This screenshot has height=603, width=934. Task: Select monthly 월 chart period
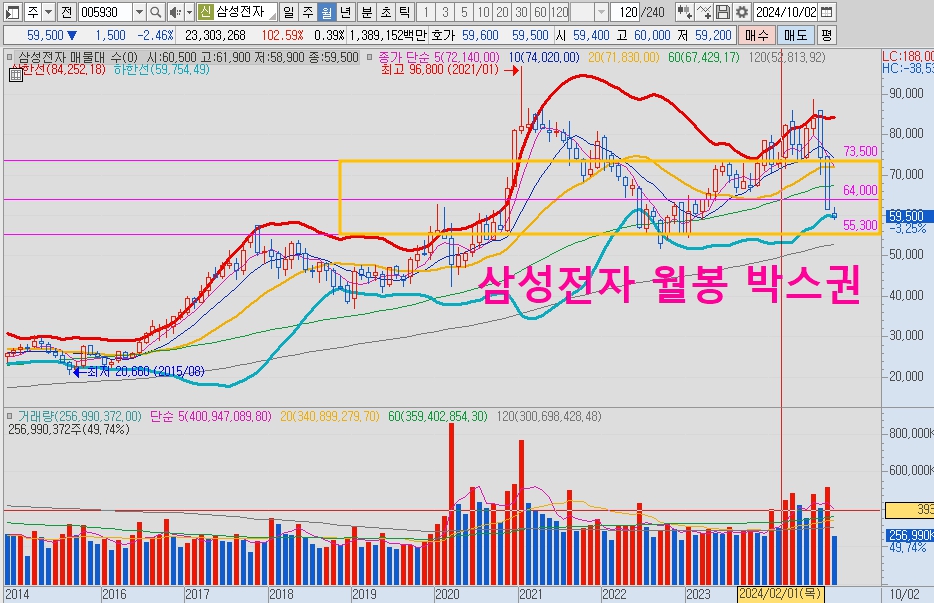326,12
